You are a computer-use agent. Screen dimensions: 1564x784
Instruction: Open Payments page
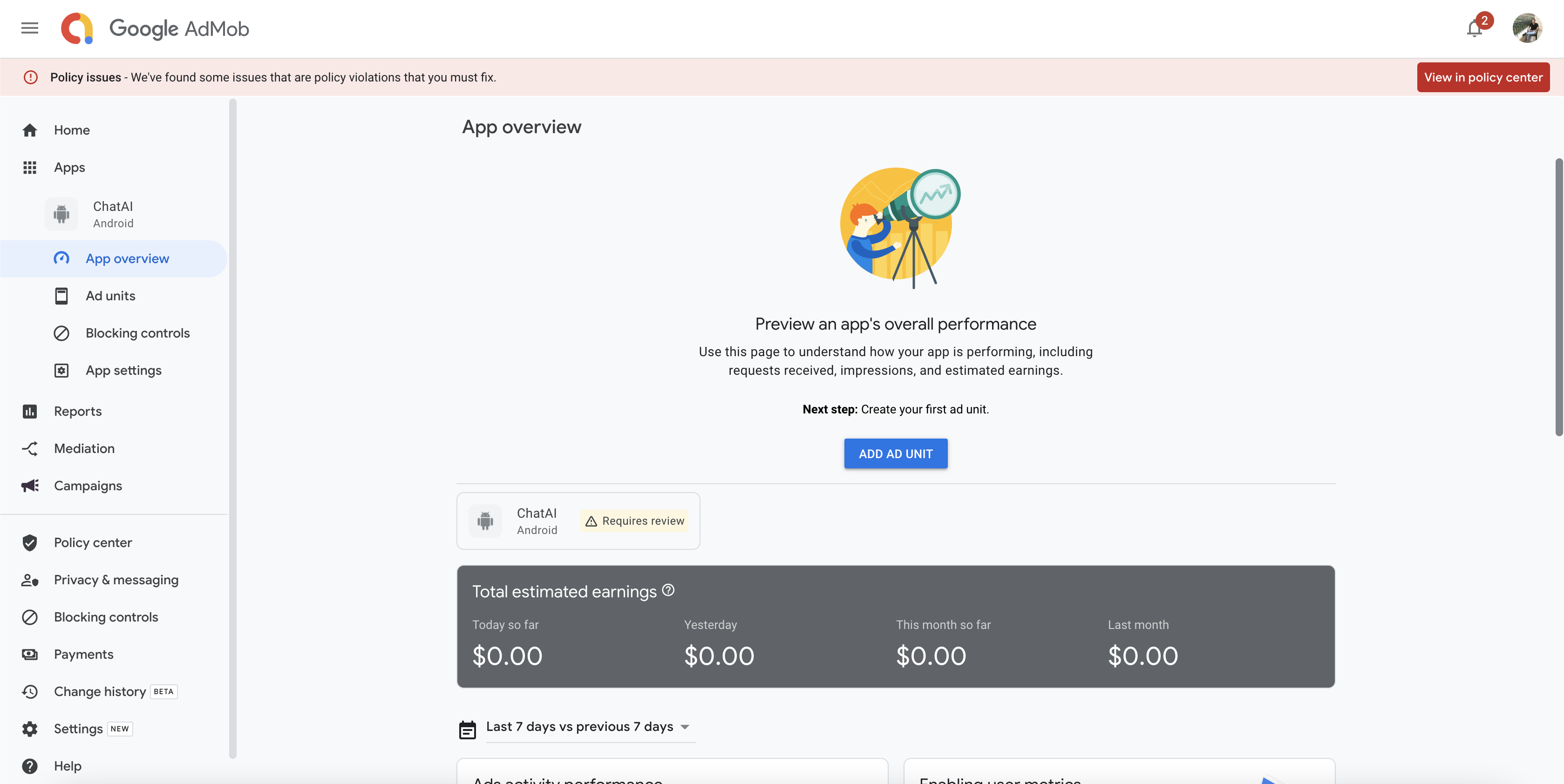click(84, 654)
